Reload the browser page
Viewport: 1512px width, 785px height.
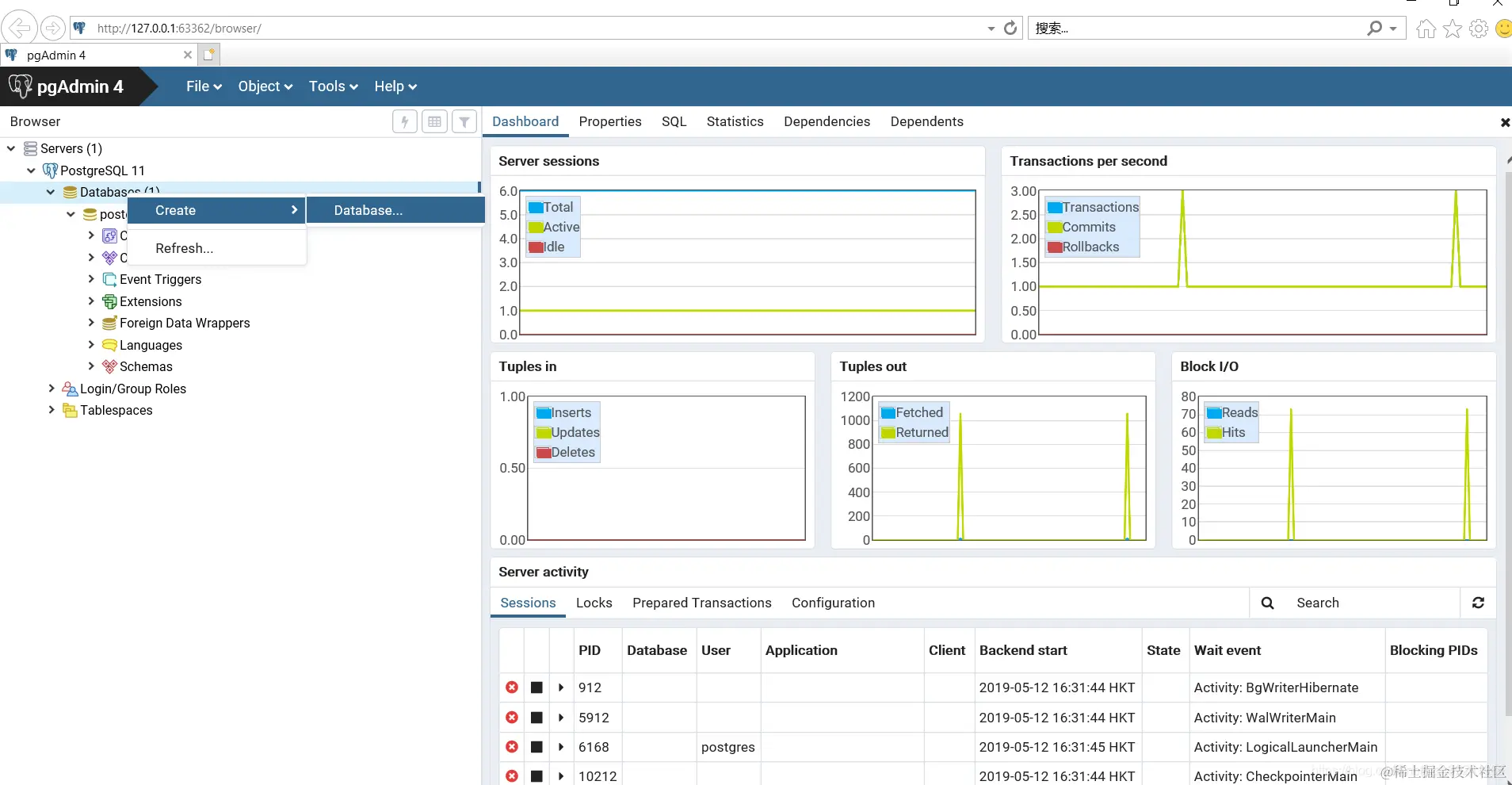point(1010,28)
